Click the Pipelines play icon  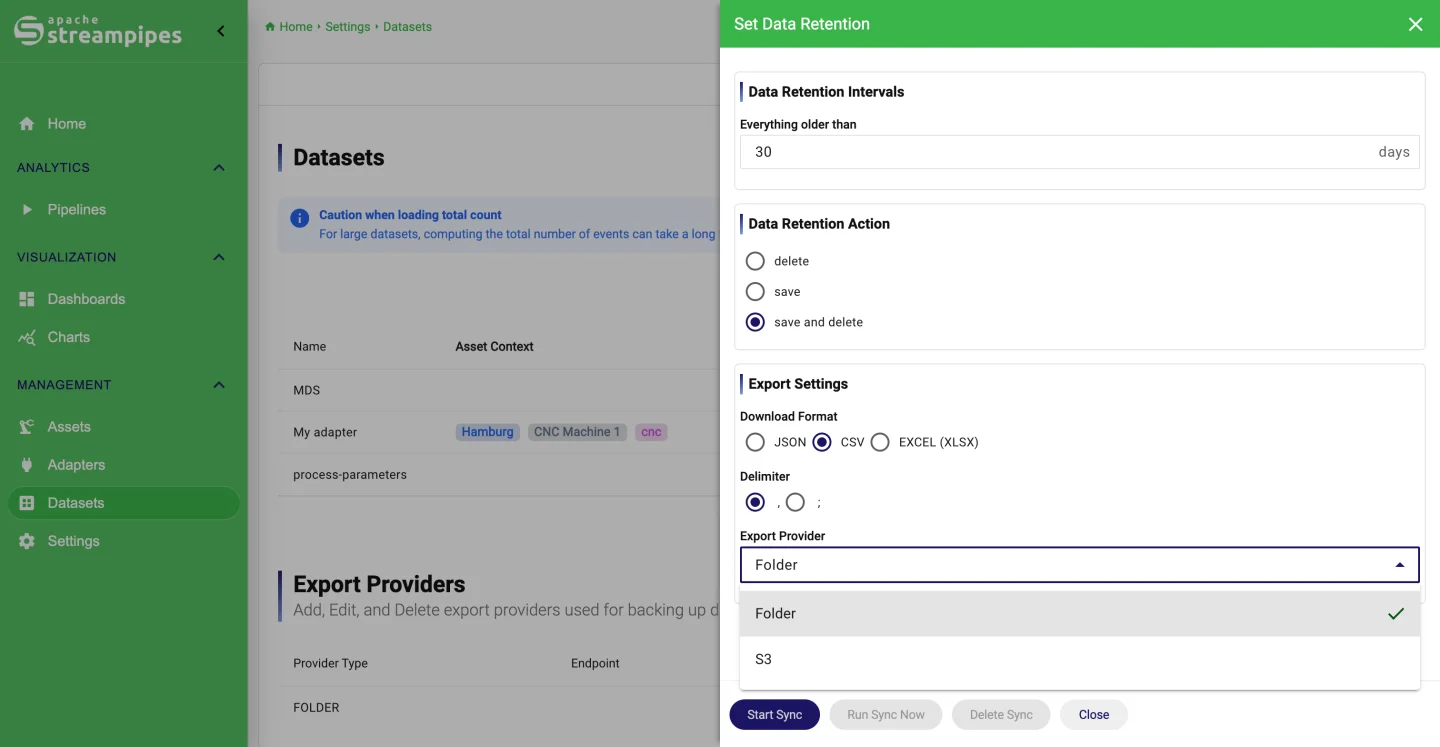click(x=27, y=210)
